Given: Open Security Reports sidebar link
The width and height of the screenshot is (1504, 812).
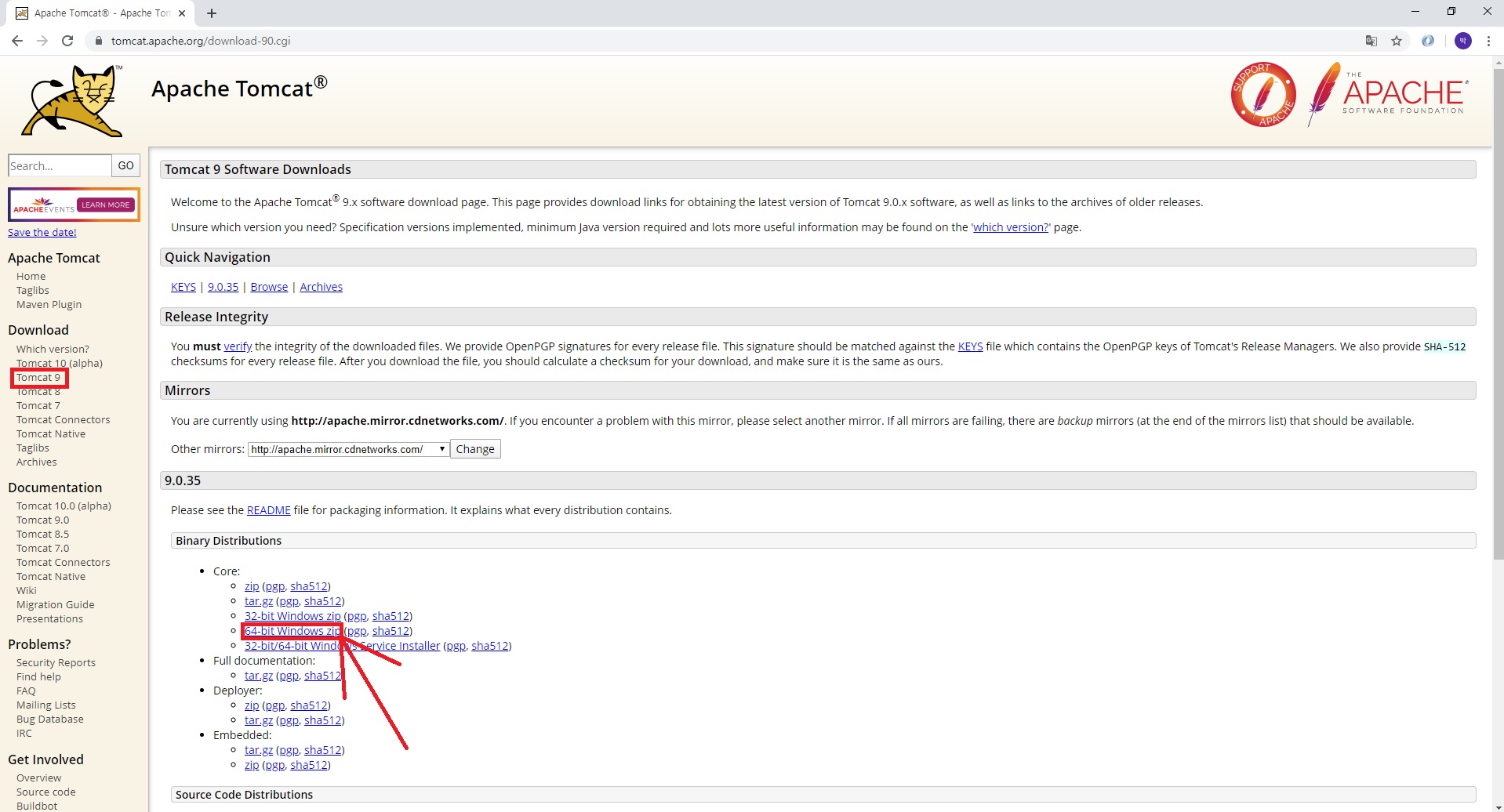Looking at the screenshot, I should [56, 663].
